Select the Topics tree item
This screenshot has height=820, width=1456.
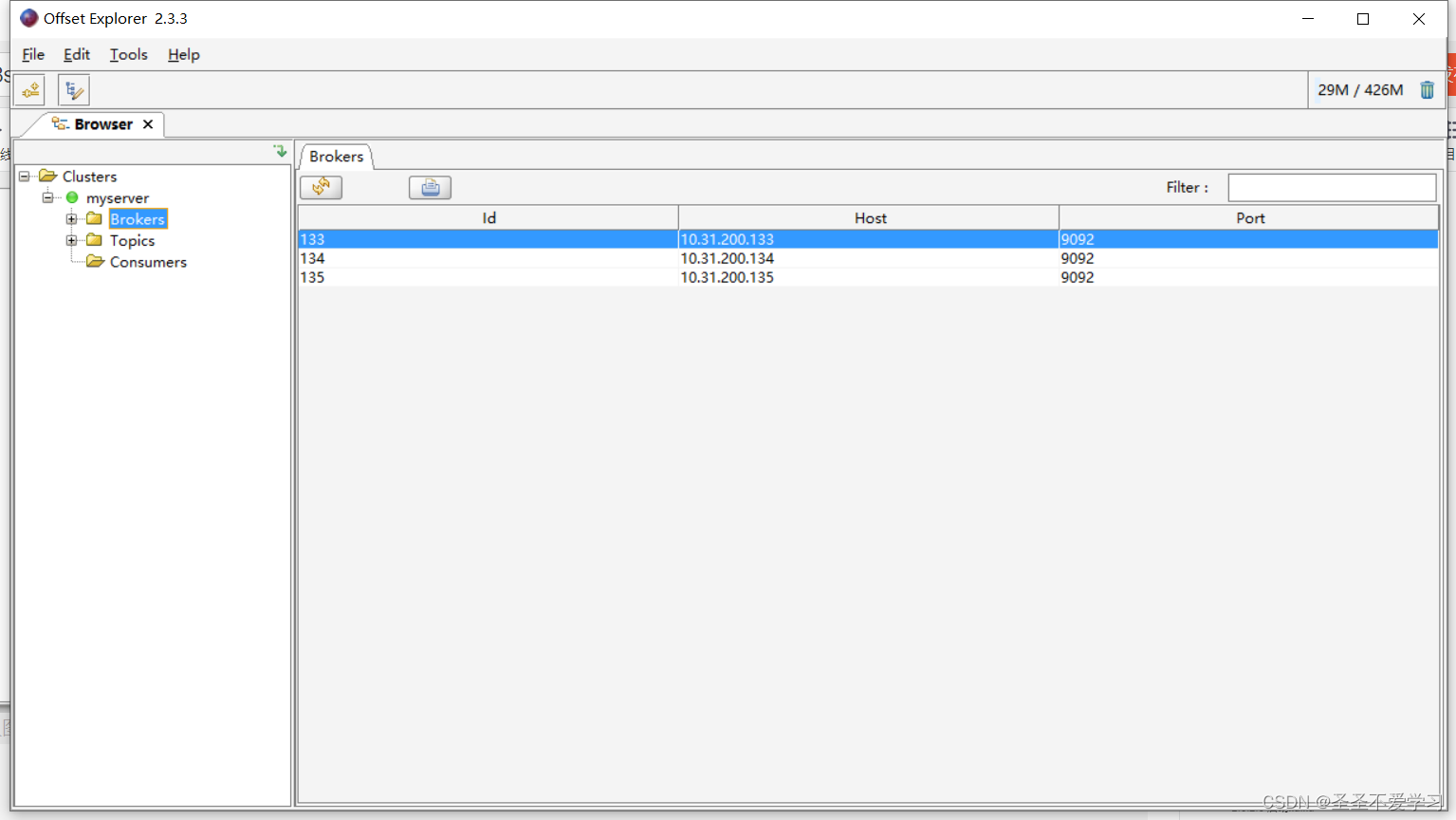pos(132,241)
